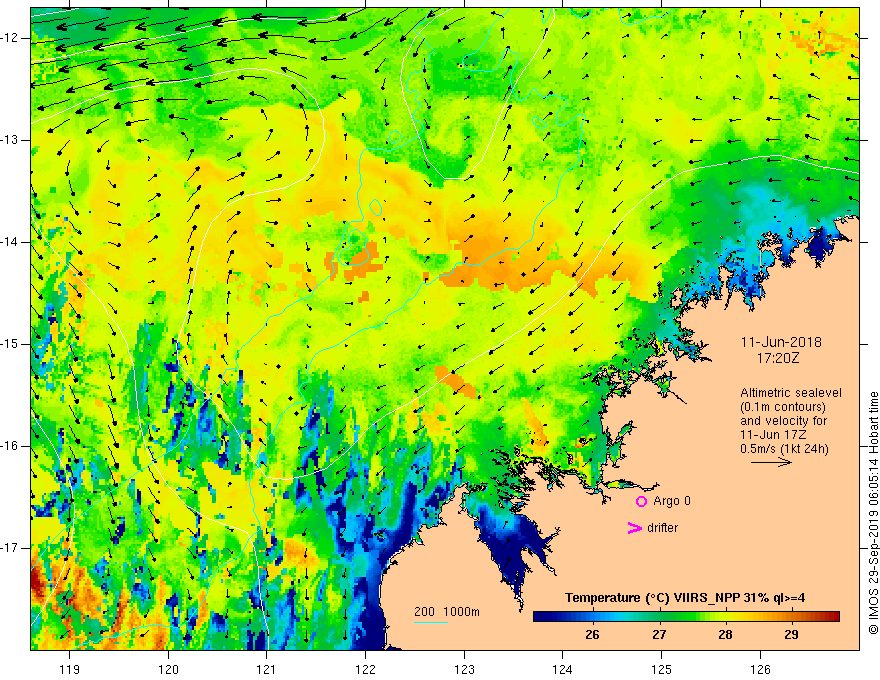Click the -14 latitude axis label

[x=10, y=242]
